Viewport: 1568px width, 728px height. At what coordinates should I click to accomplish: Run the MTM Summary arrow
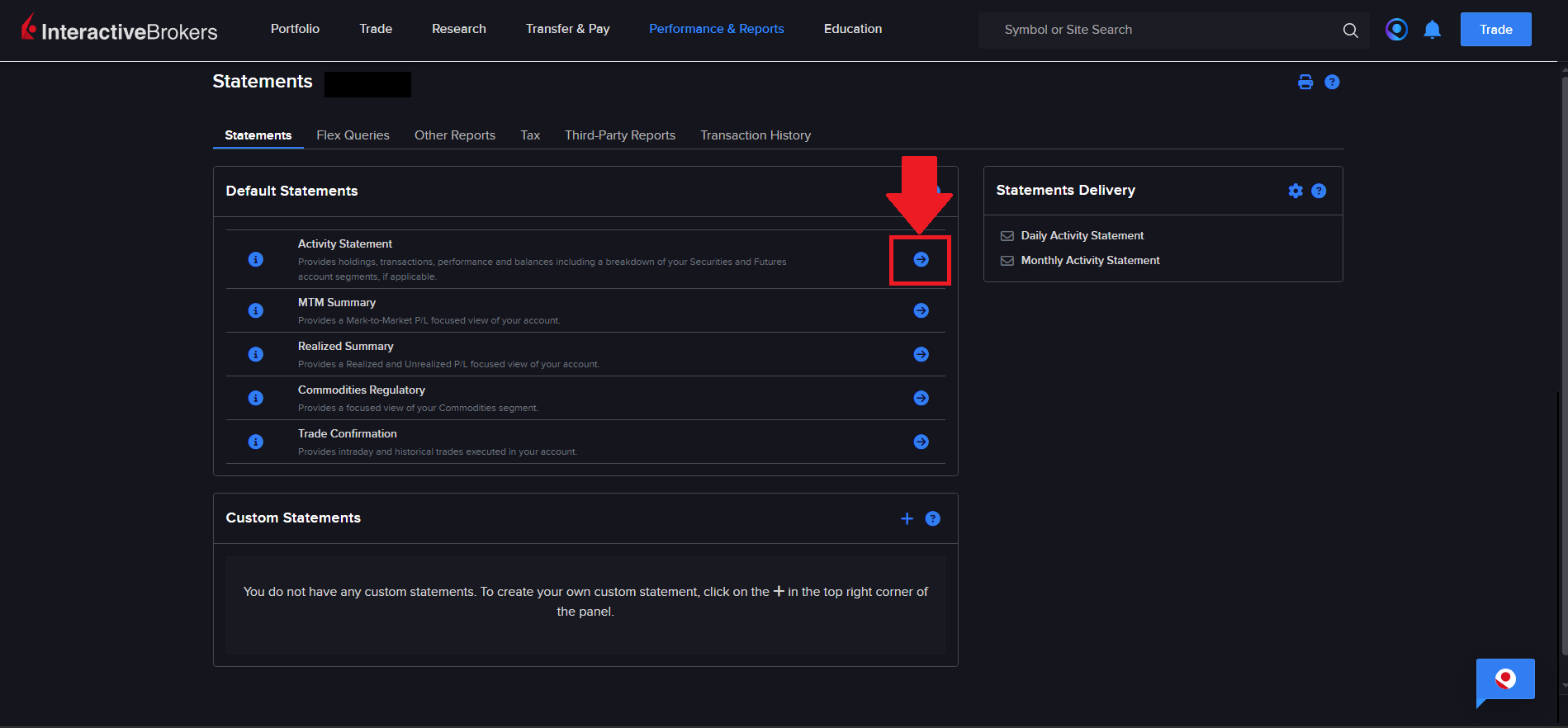tap(921, 310)
